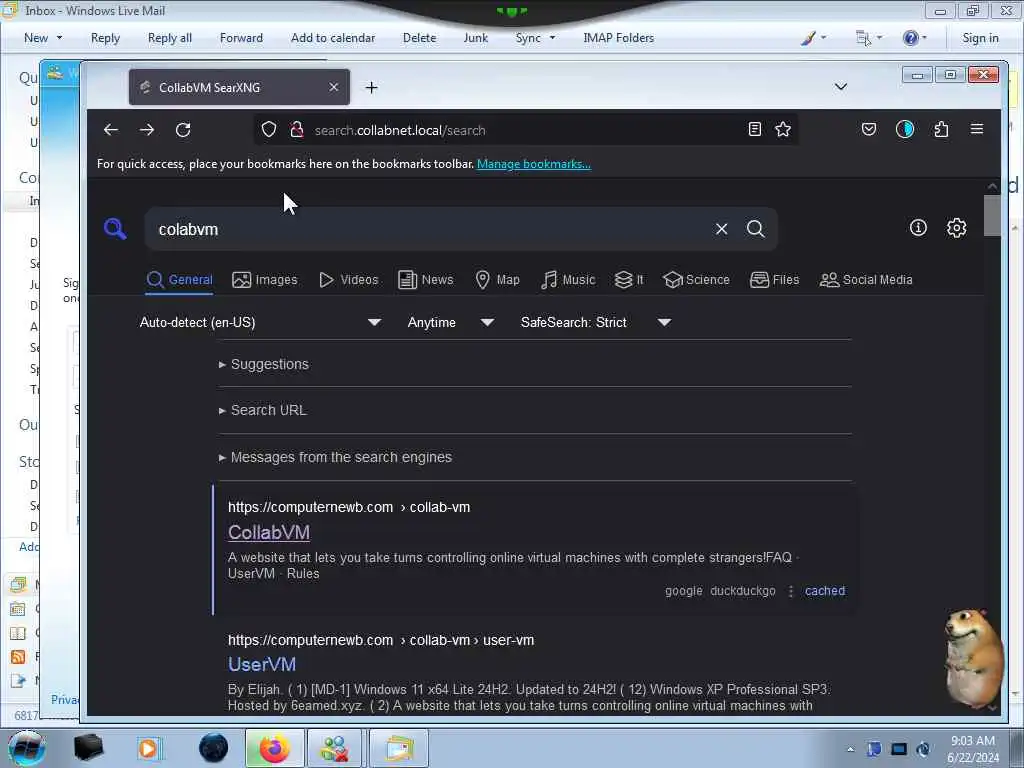The height and width of the screenshot is (768, 1024).
Task: Open the Windows Start orb
Action: pyautogui.click(x=27, y=748)
